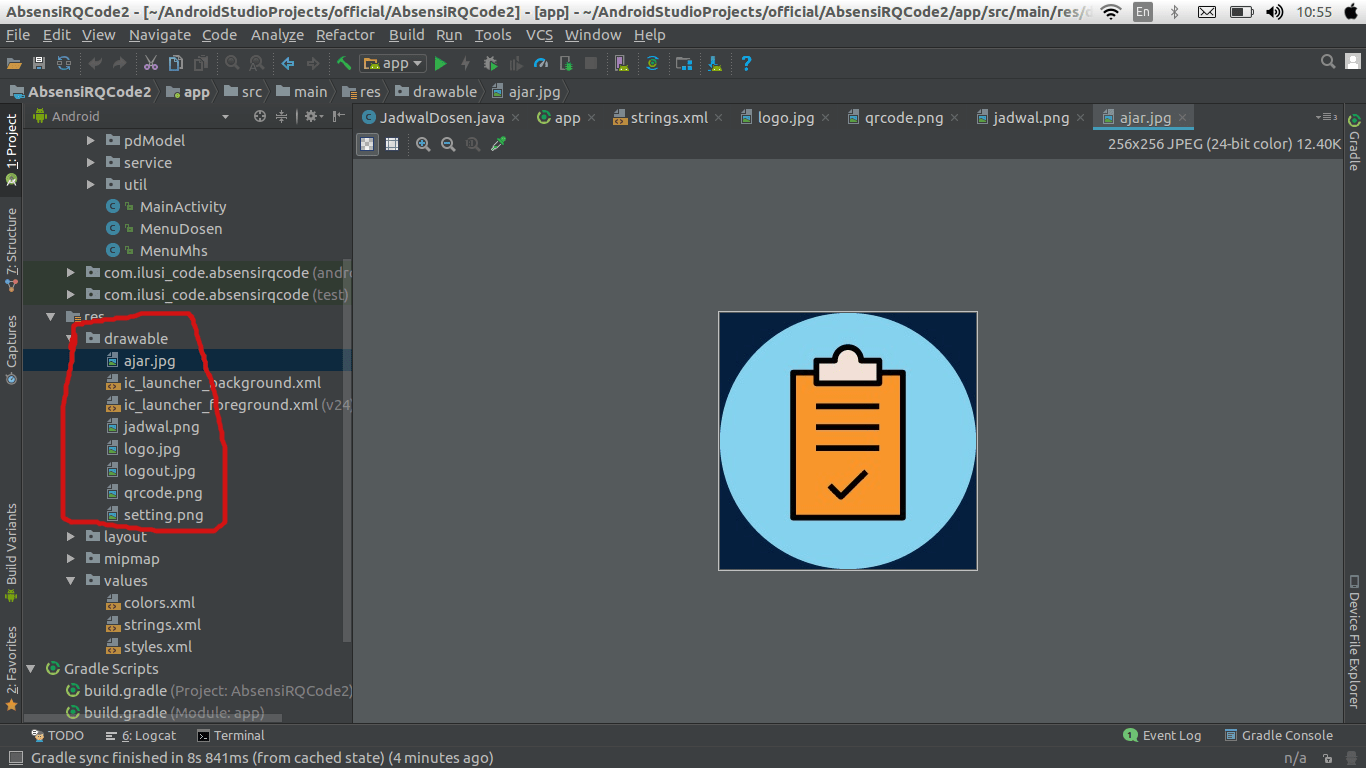Toggle the Build Variants side panel
This screenshot has width=1366, height=768.
[x=11, y=550]
